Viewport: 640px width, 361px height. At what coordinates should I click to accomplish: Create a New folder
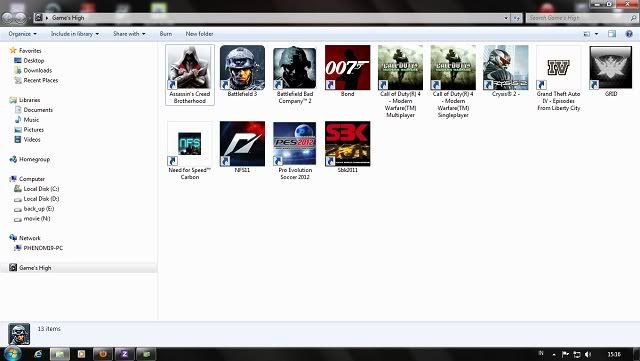tap(199, 34)
